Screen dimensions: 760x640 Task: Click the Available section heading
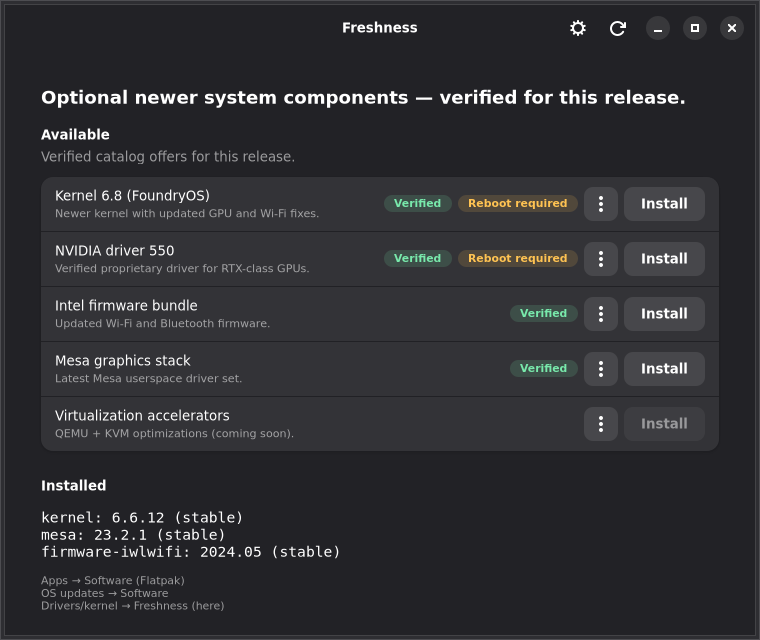75,135
